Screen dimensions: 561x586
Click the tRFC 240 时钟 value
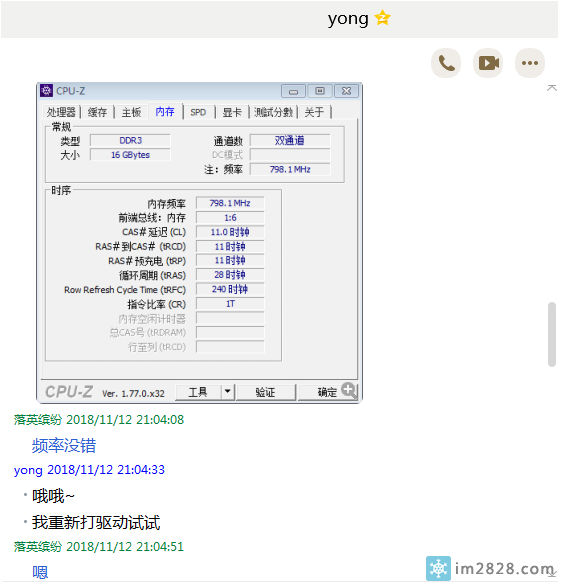(230, 289)
